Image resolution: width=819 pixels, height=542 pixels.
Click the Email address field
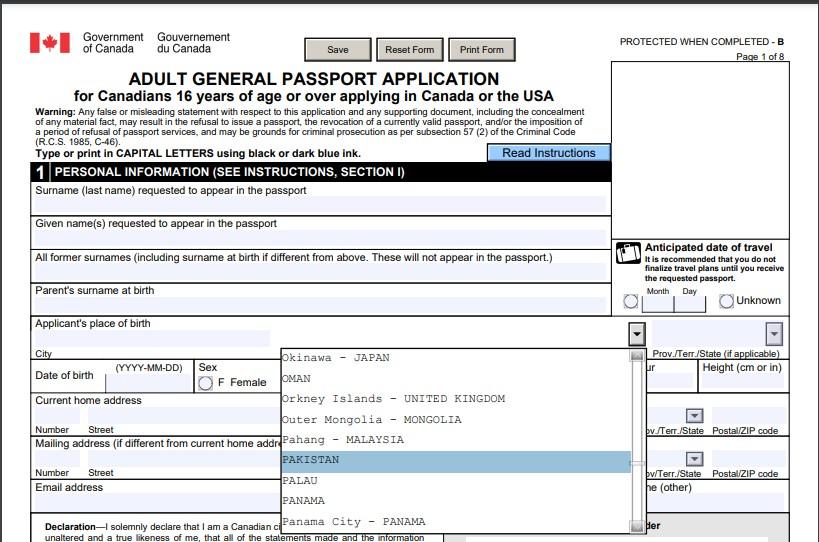(x=158, y=502)
